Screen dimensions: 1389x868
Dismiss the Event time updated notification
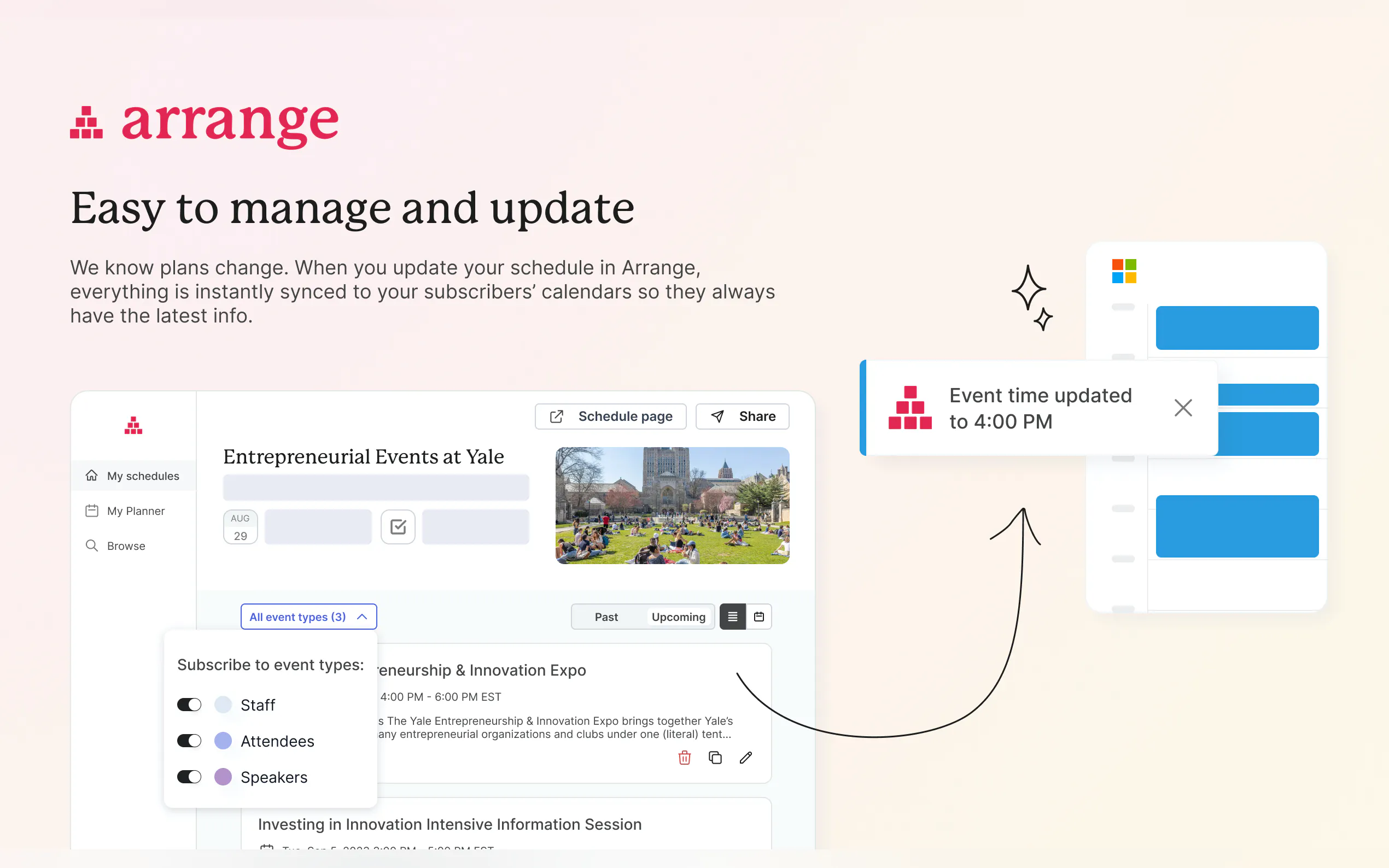1183,408
